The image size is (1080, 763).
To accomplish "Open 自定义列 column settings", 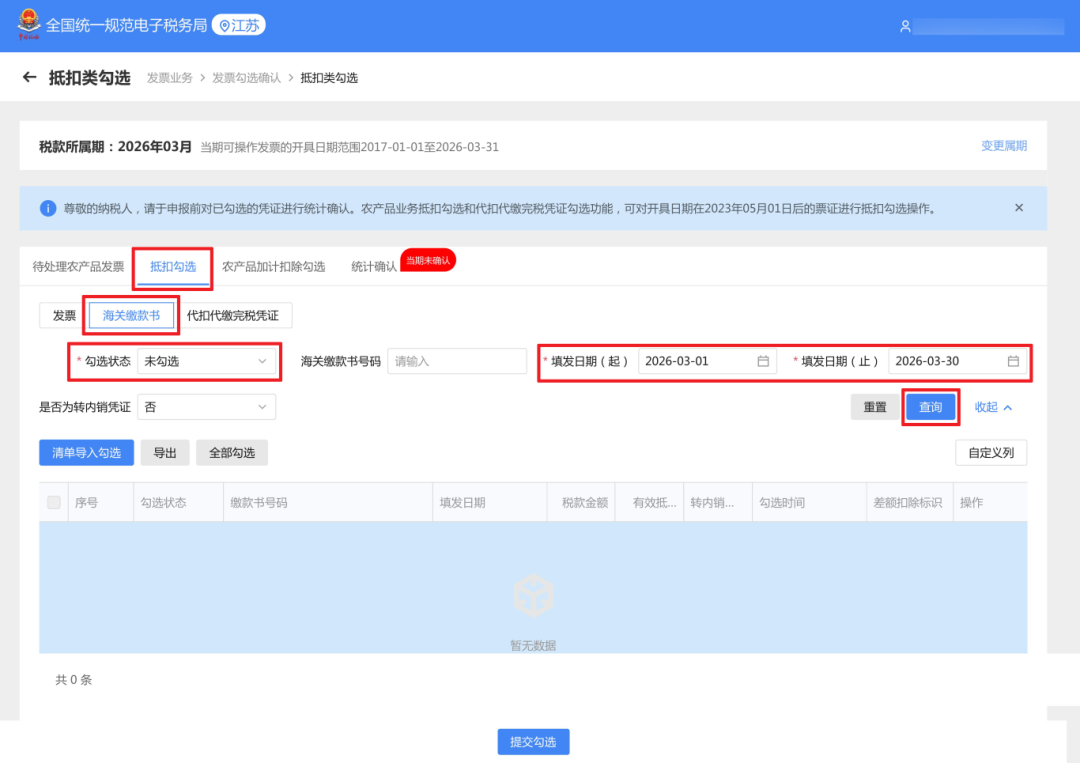I will pos(991,452).
